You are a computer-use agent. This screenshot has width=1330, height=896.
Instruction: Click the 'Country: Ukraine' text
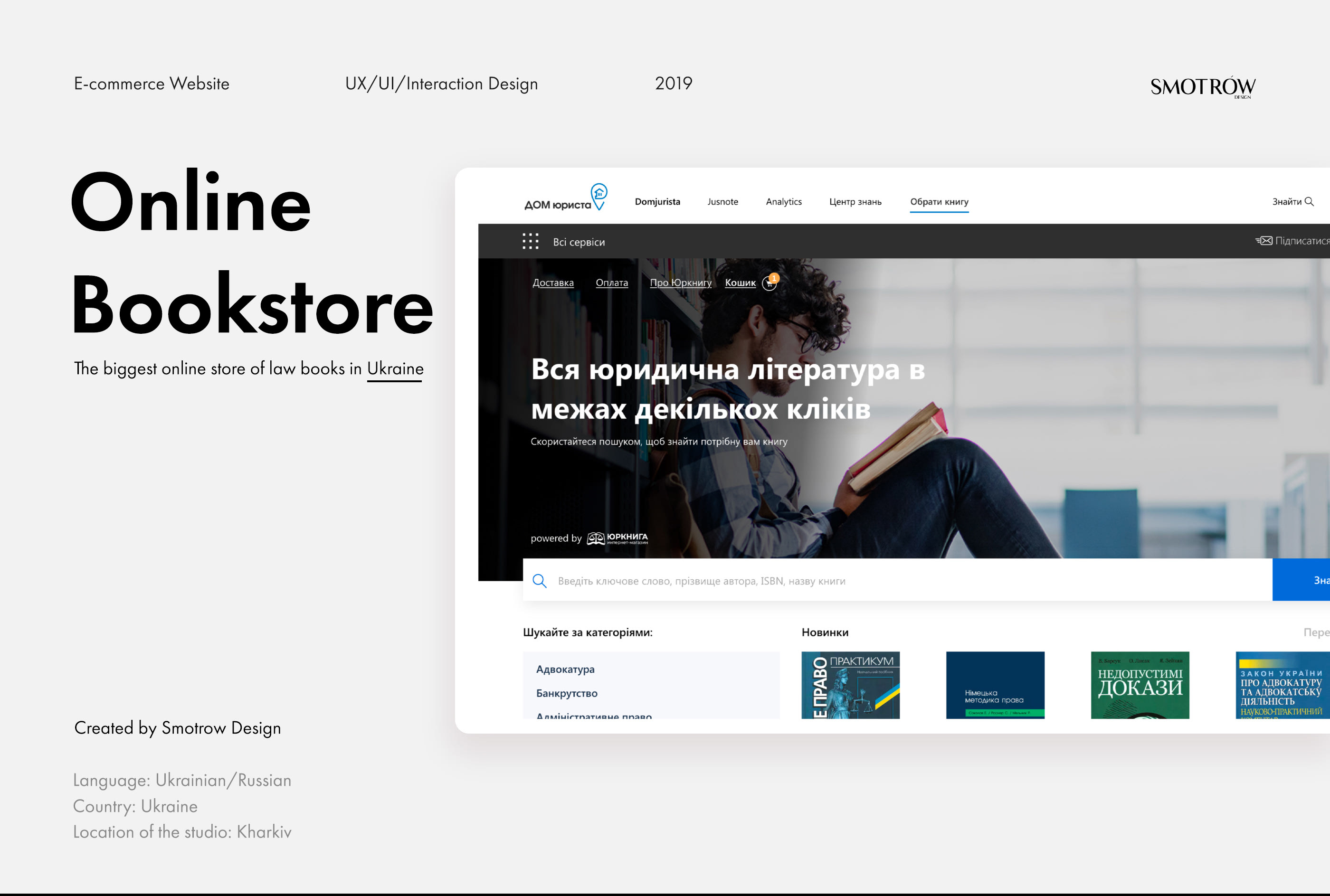(x=135, y=806)
